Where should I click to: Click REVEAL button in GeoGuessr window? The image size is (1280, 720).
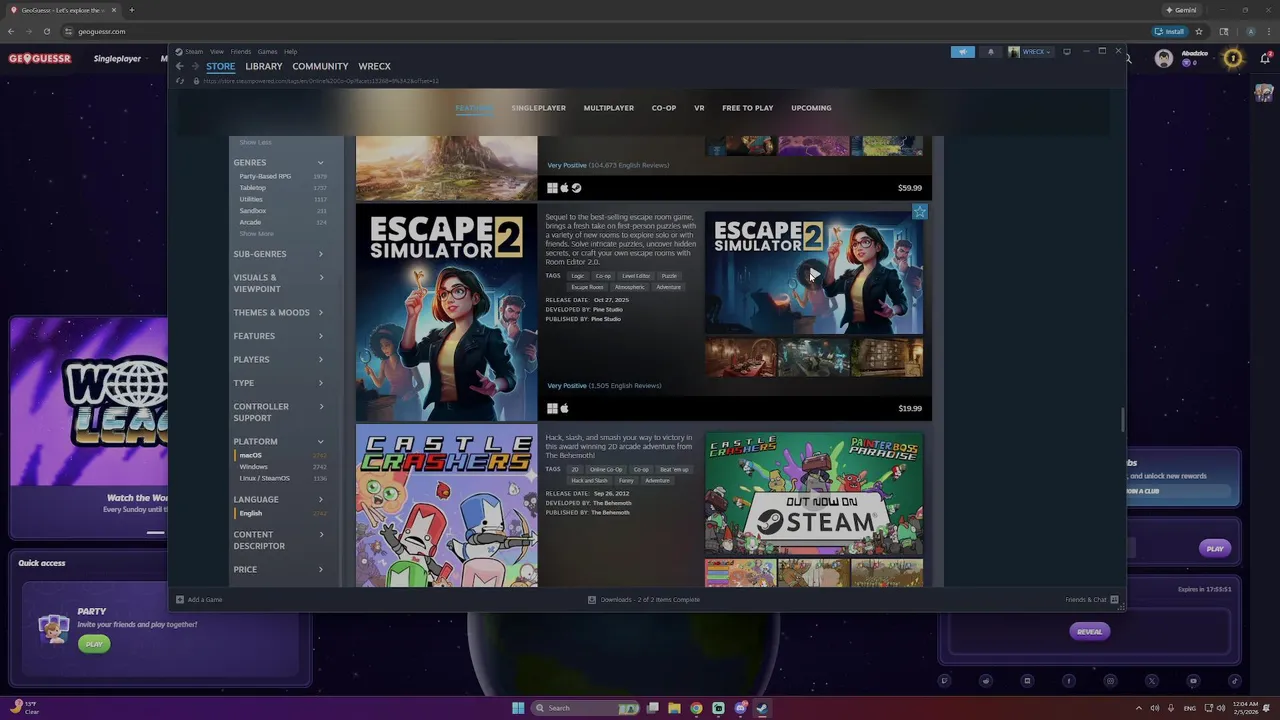pos(1090,631)
